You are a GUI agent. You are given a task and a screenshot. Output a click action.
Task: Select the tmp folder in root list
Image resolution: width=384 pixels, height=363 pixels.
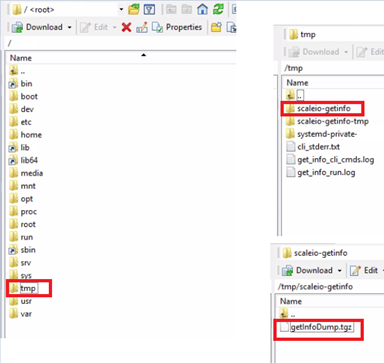point(23,288)
